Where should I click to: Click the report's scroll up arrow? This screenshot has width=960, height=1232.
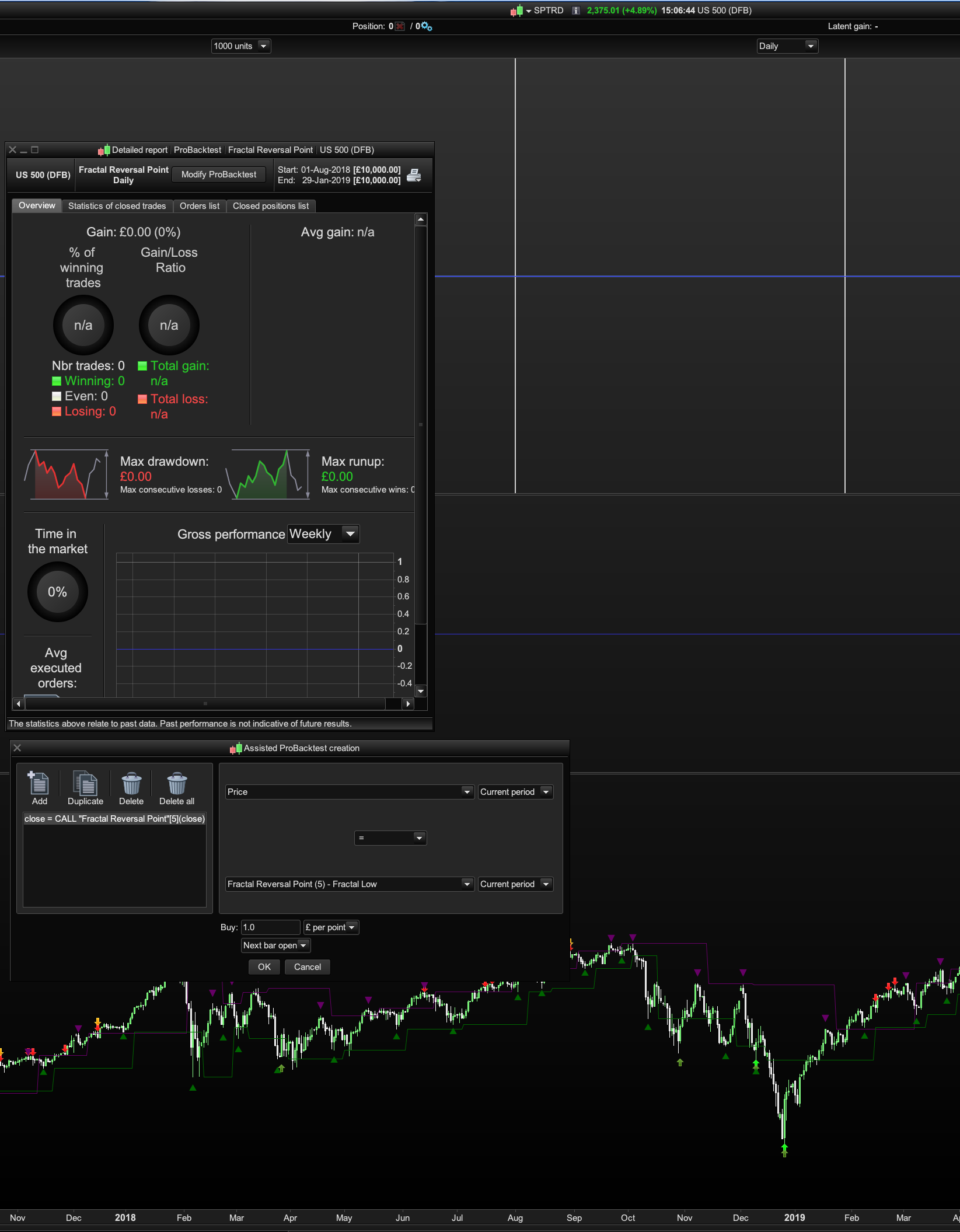pos(421,219)
